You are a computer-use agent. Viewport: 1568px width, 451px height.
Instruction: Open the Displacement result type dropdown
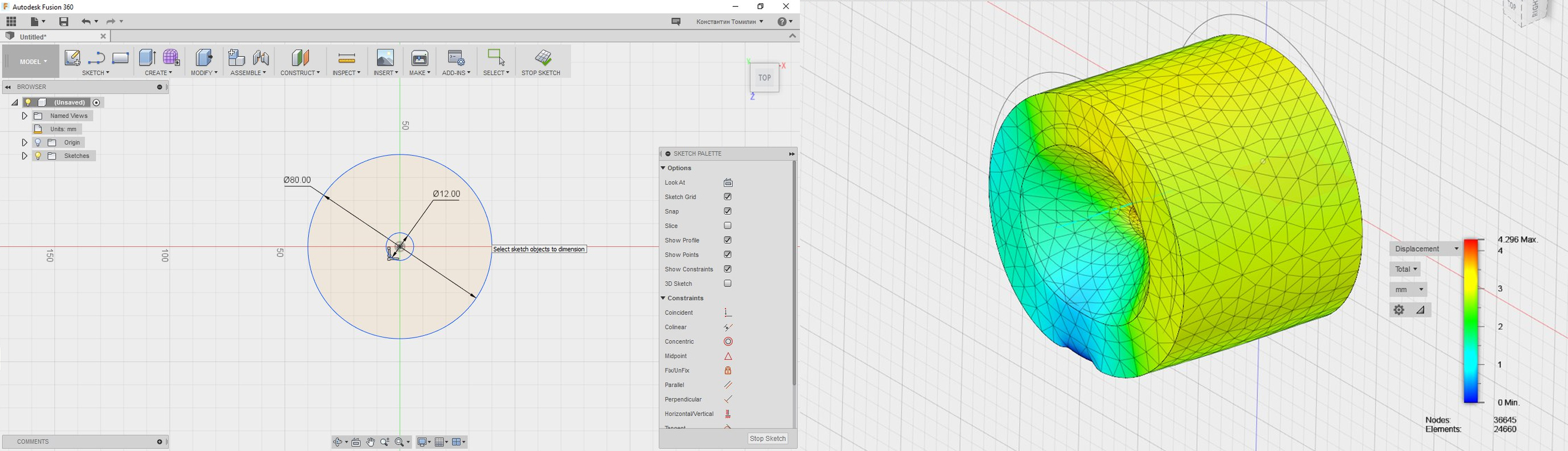[x=1426, y=249]
